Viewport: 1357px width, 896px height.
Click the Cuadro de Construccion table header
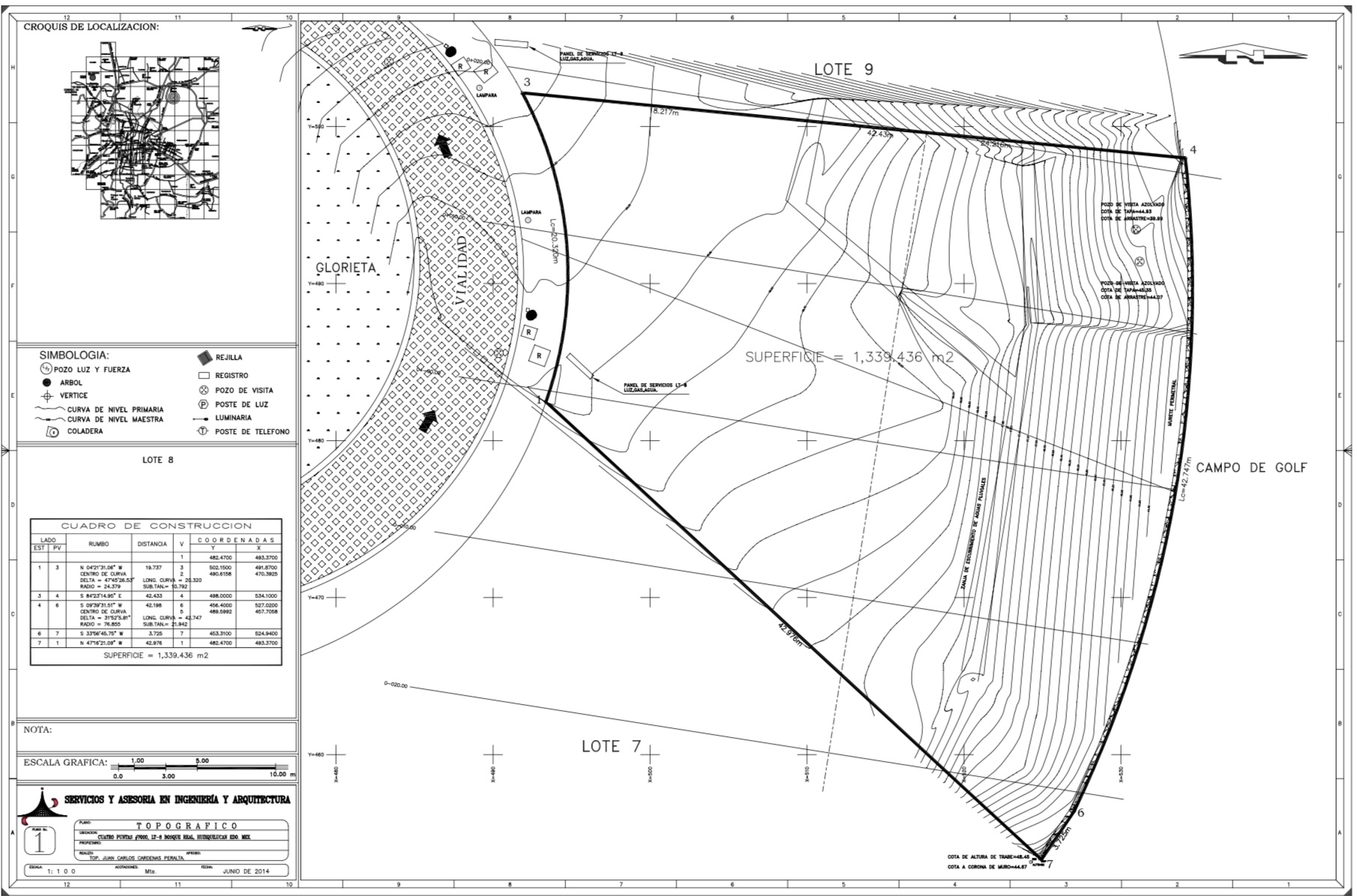[156, 526]
